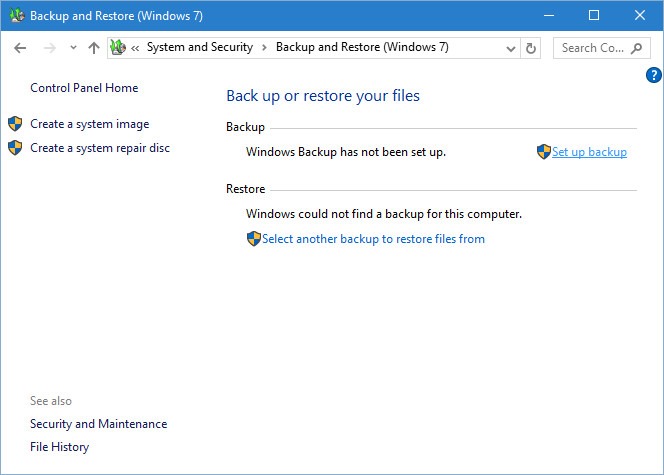Go up one level with up arrow
Image resolution: width=664 pixels, height=475 pixels.
pyautogui.click(x=94, y=47)
